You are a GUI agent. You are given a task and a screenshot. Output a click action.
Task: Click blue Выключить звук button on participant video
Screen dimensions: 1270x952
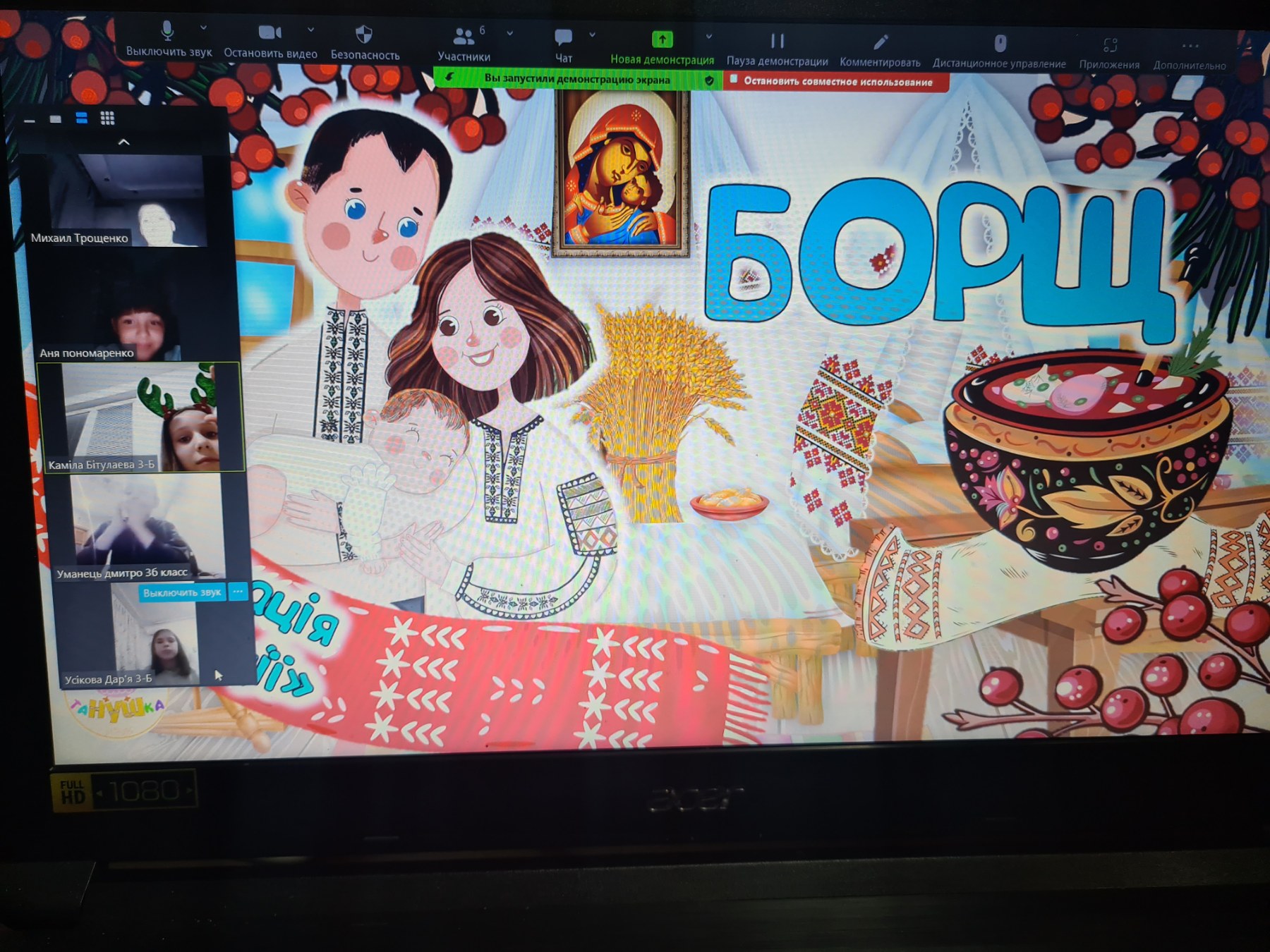[182, 593]
